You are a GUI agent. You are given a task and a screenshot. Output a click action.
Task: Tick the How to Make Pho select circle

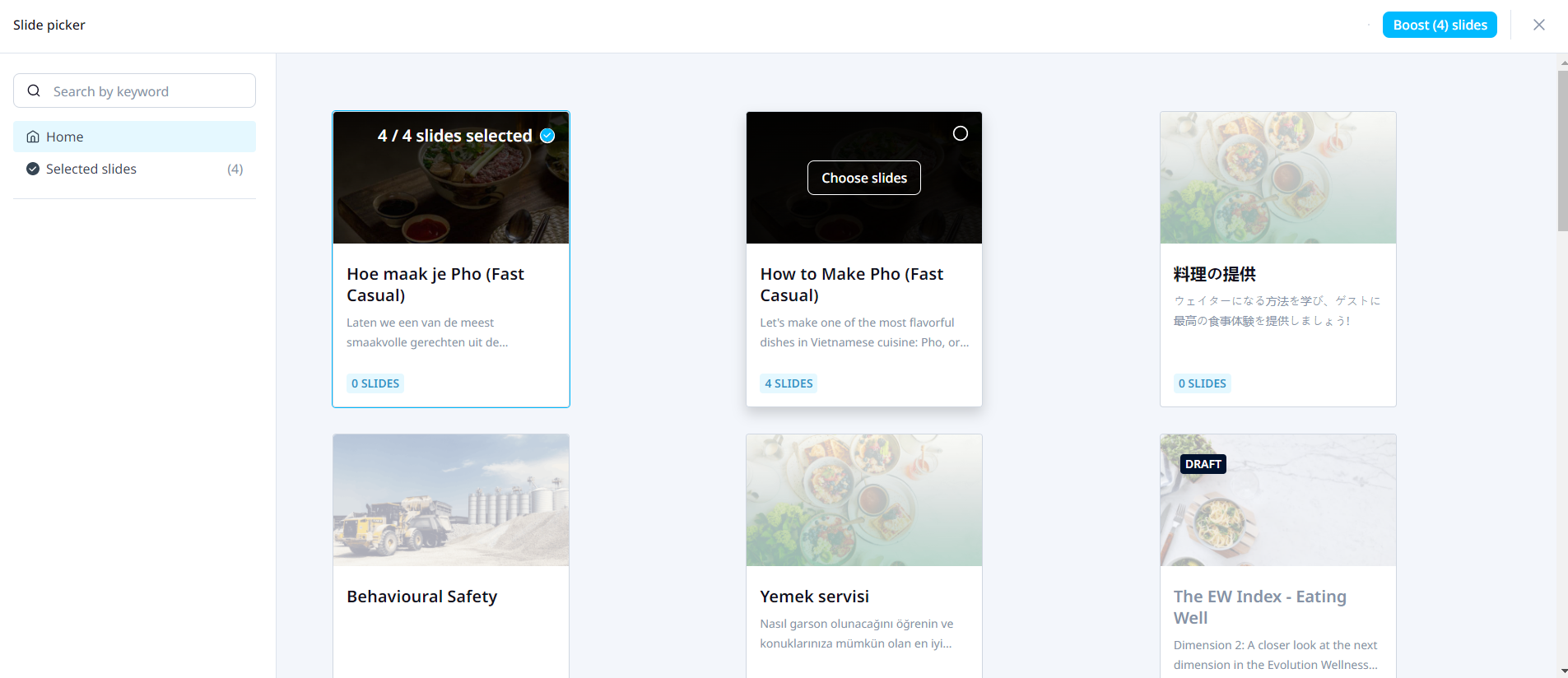961,133
